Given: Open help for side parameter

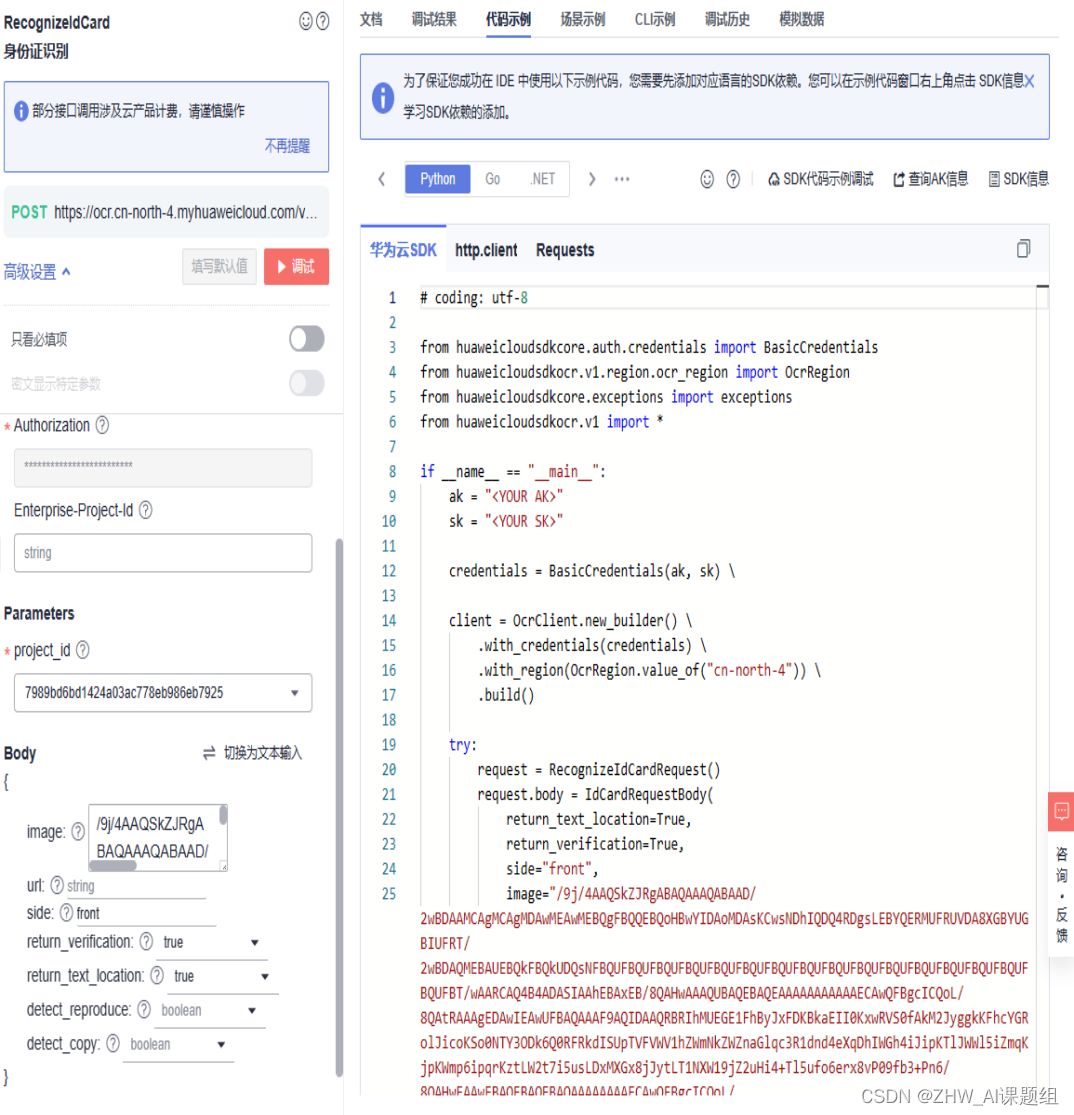Looking at the screenshot, I should point(66,912).
